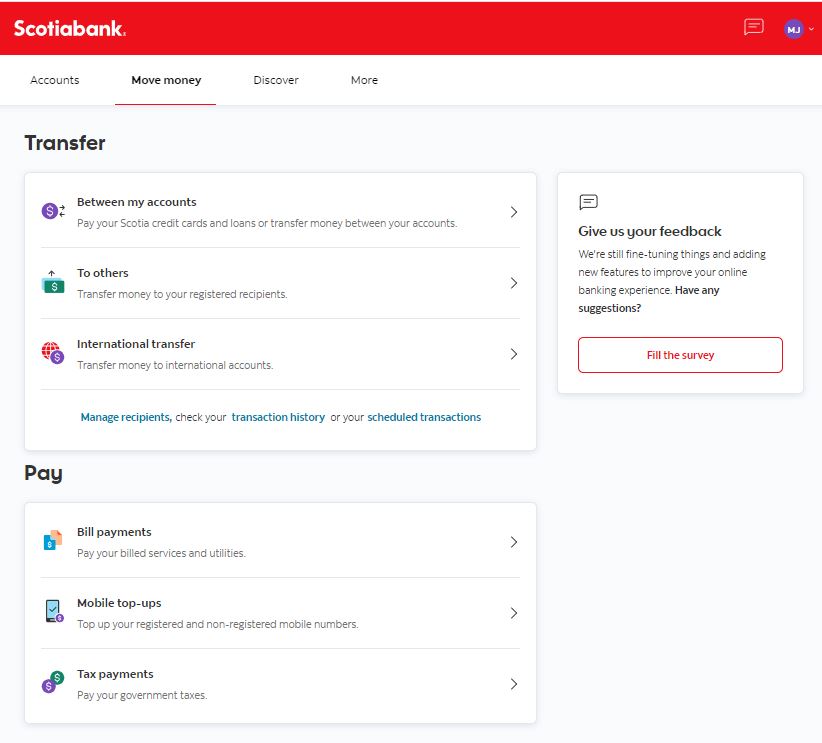Click the Tax payments coins icon
Screen dimensions: 822x743
[53, 682]
